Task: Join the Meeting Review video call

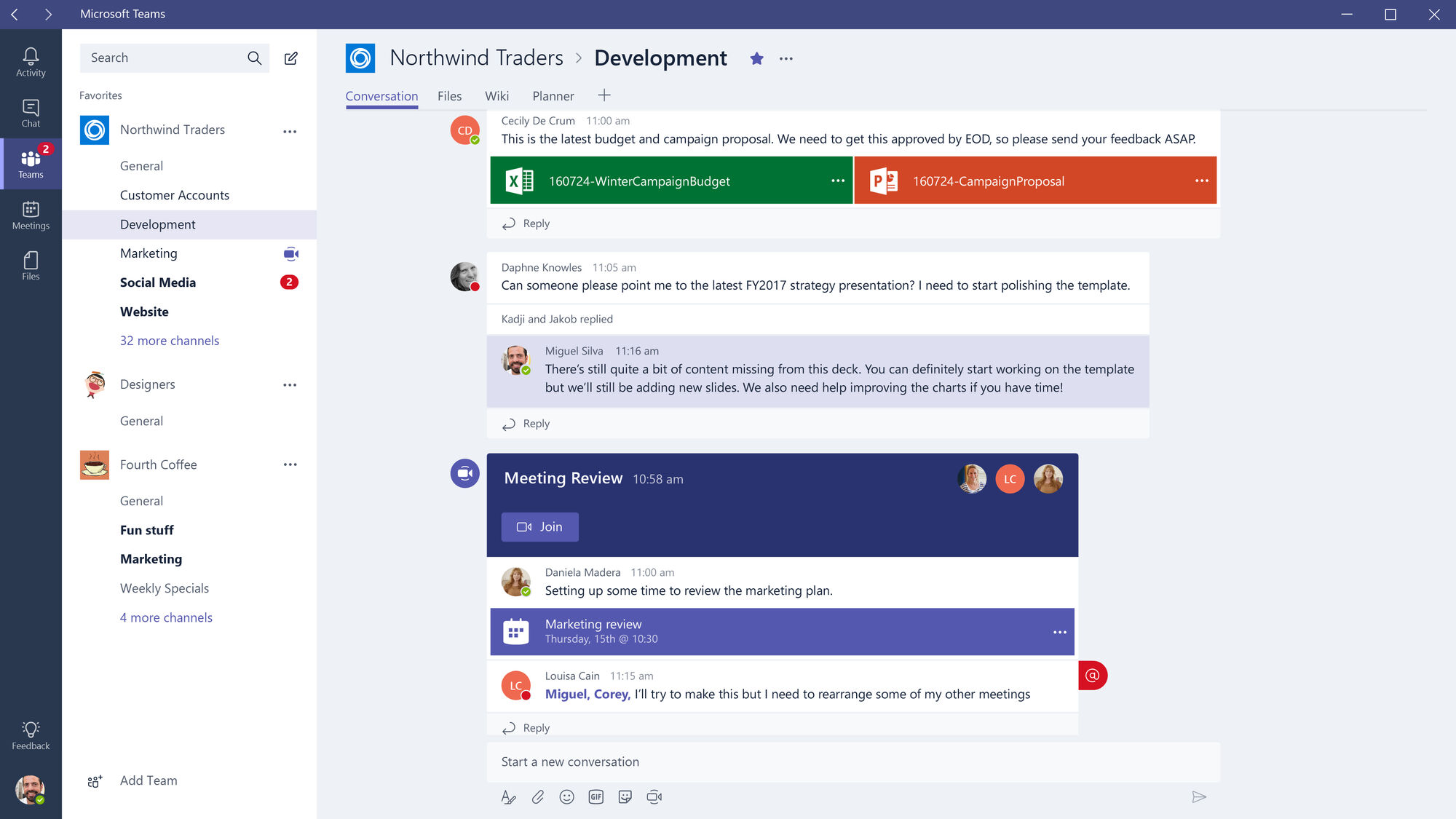Action: pyautogui.click(x=539, y=526)
